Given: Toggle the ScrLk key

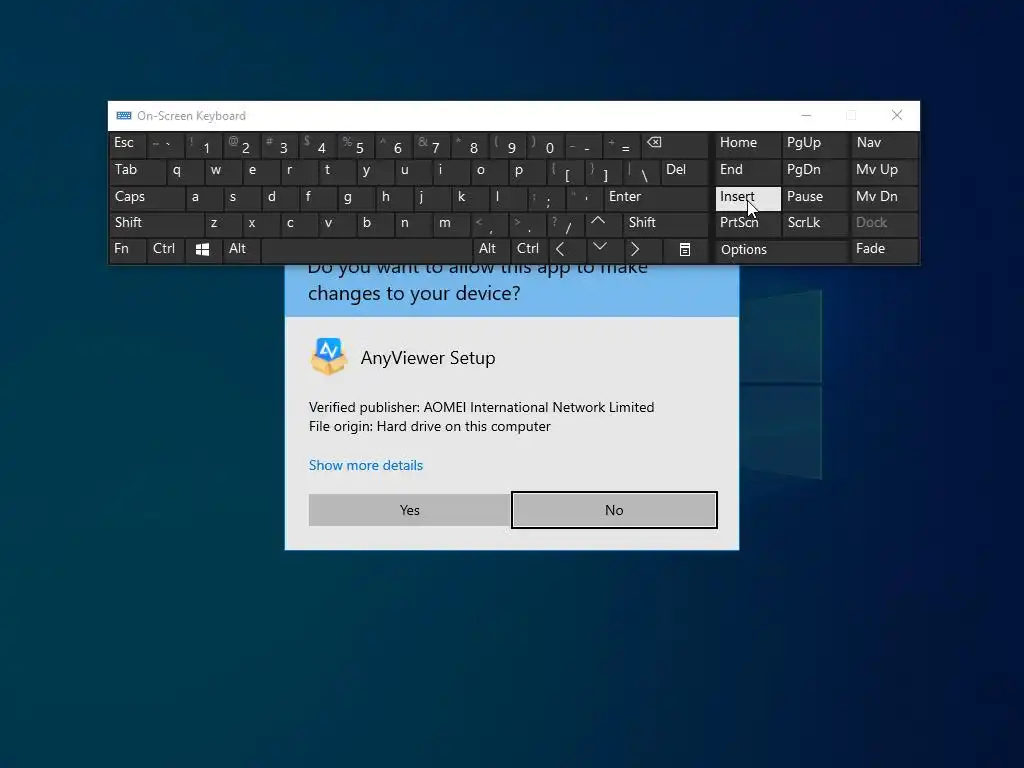Looking at the screenshot, I should pos(815,223).
